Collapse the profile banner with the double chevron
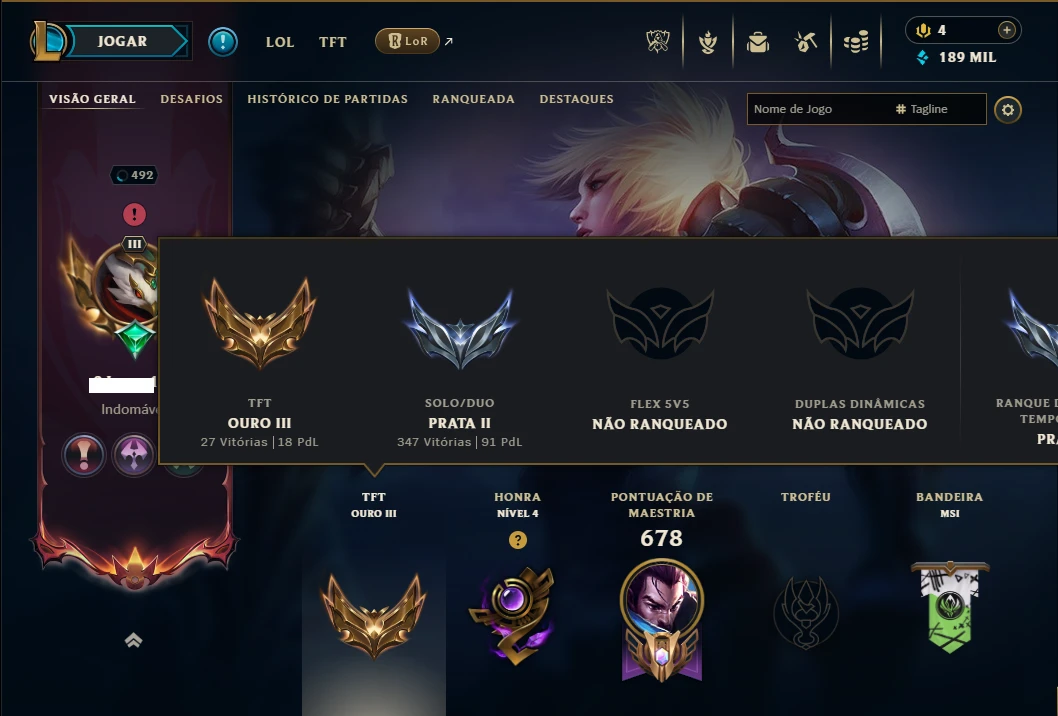This screenshot has height=716, width=1058. coord(134,640)
